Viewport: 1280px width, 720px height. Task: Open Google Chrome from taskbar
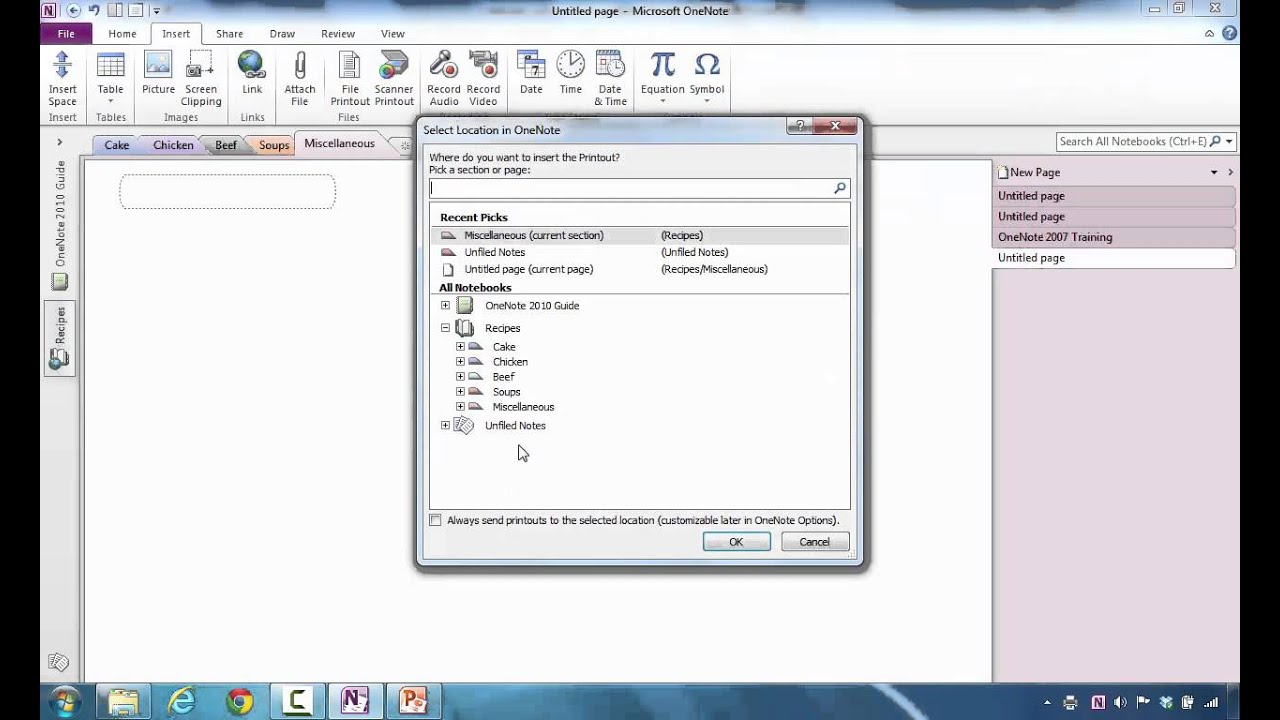(239, 700)
